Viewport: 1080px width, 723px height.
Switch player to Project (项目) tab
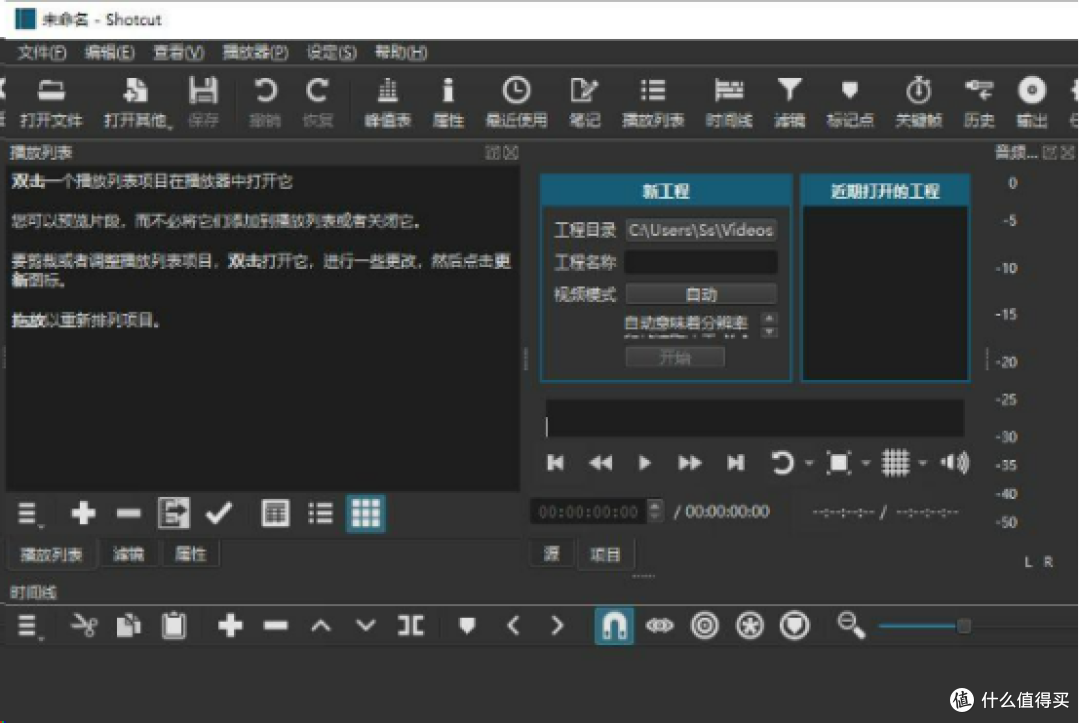(x=605, y=554)
